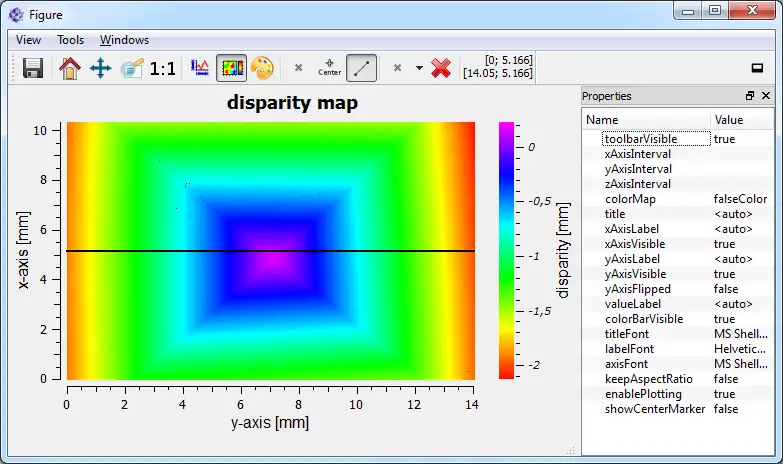Click the 'x-axis [mm]' axis label

pyautogui.click(x=23, y=250)
